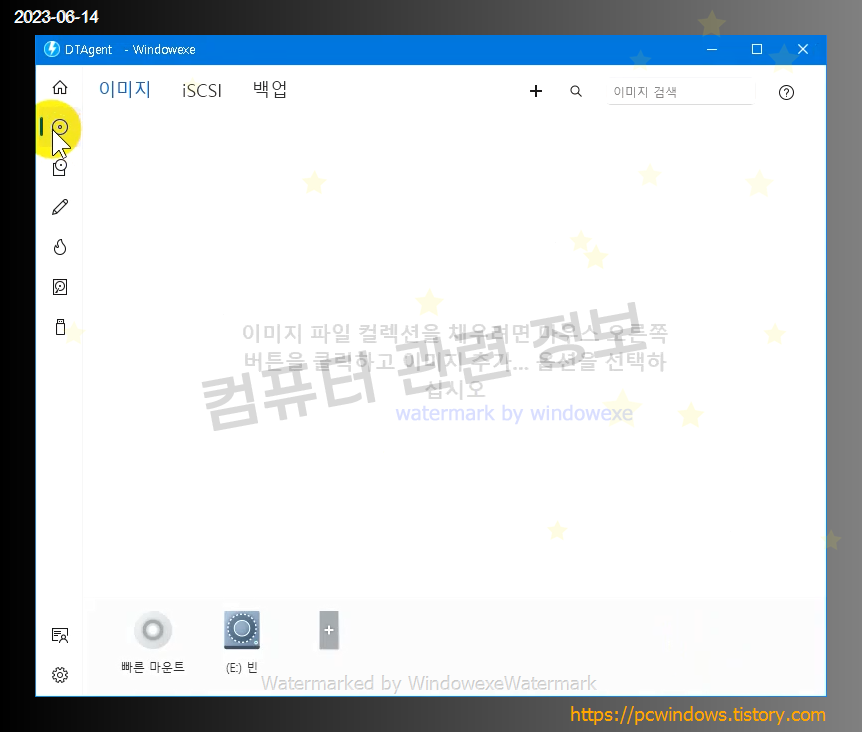The width and height of the screenshot is (862, 732).
Task: Click the 빠른 마운트 quick mount disc
Action: [153, 630]
